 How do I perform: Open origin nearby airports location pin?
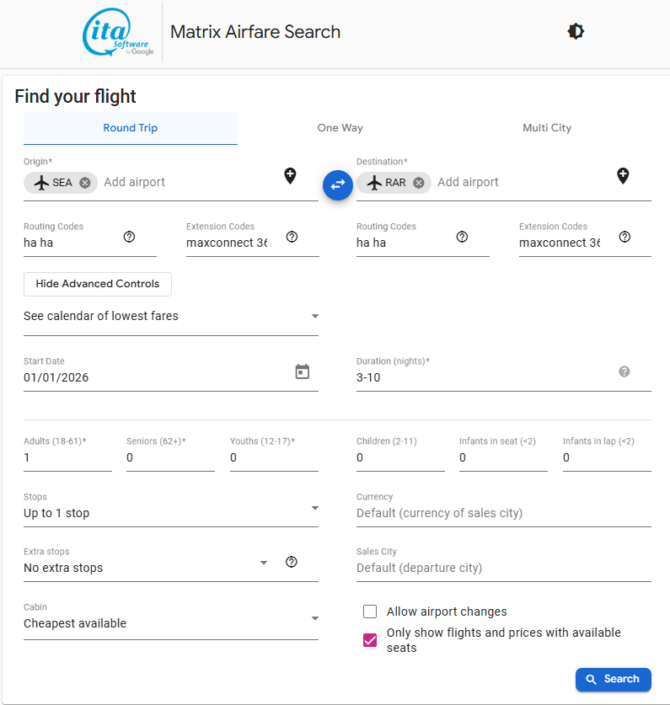[290, 176]
